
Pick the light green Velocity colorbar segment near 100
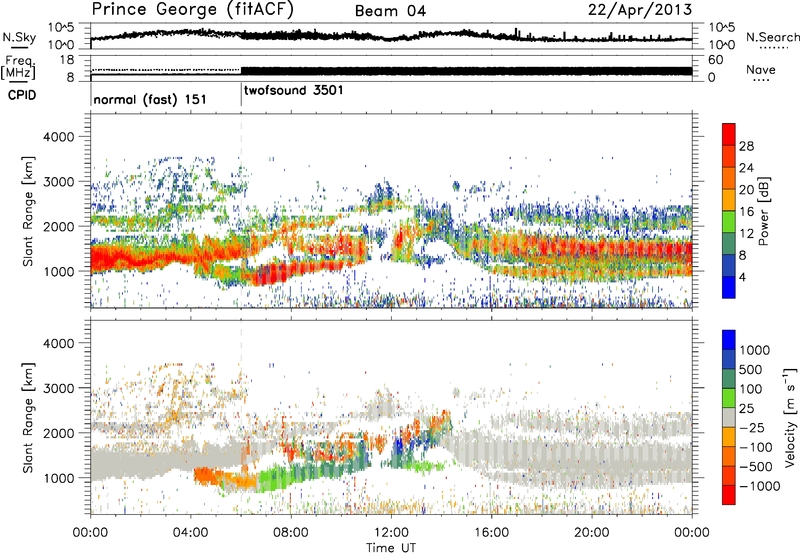[729, 398]
